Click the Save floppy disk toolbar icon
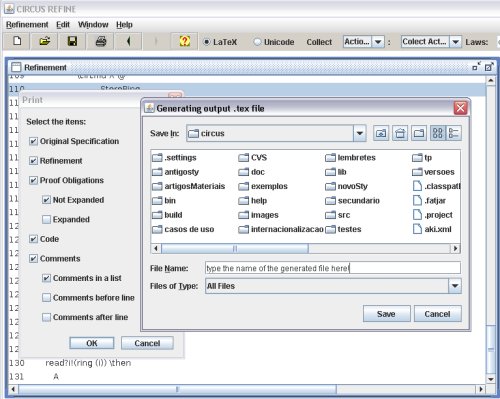Screen dimensions: 500x399 pos(72,41)
